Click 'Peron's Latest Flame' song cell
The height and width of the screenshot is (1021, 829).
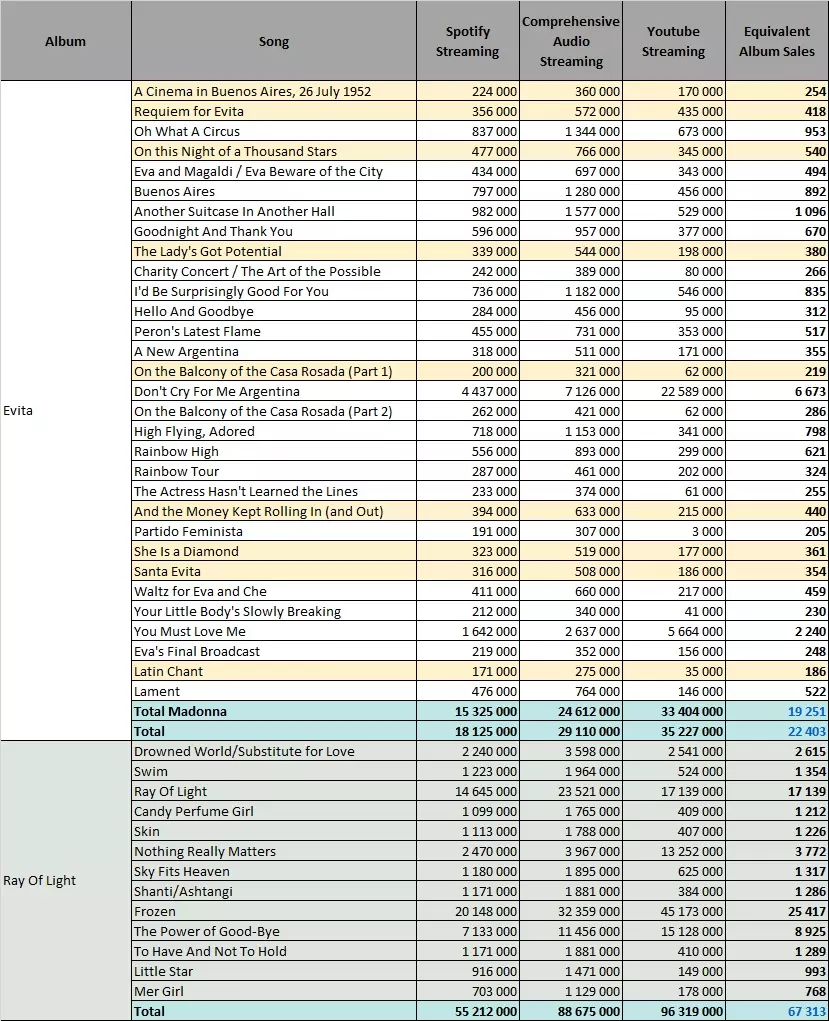pyautogui.click(x=274, y=331)
